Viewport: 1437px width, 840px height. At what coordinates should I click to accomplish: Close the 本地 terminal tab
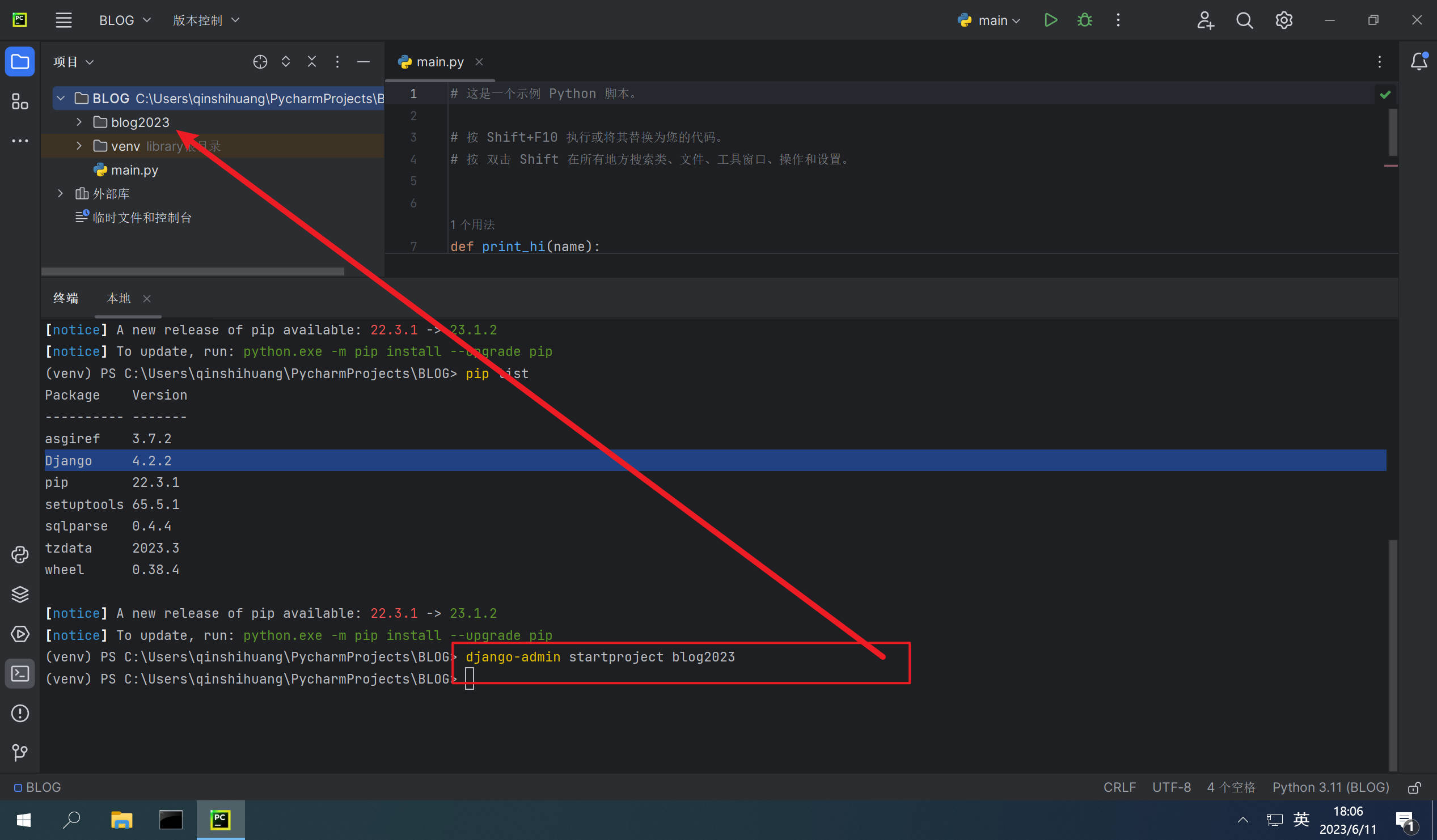(146, 299)
